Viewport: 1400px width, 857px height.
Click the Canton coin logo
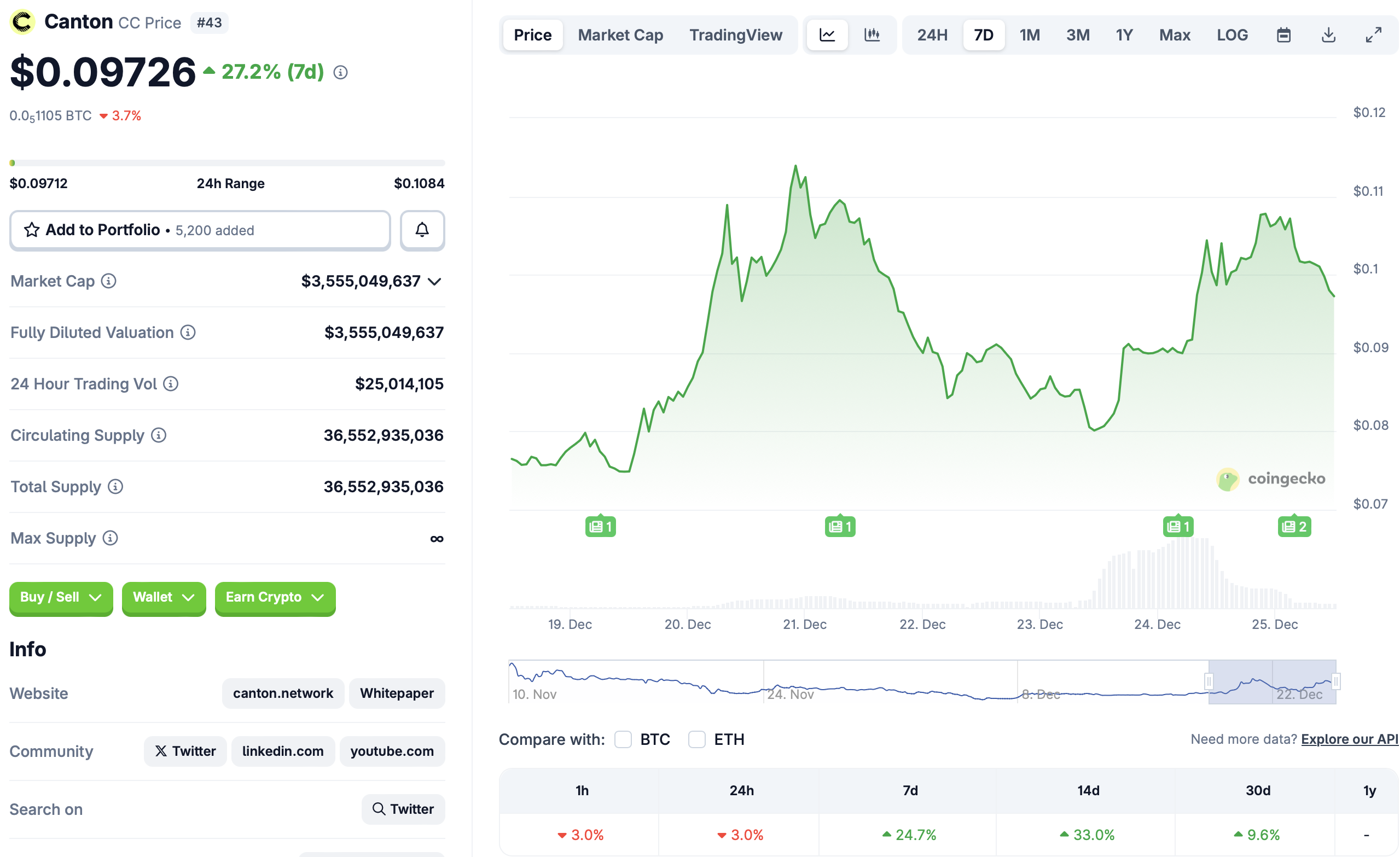click(x=23, y=21)
